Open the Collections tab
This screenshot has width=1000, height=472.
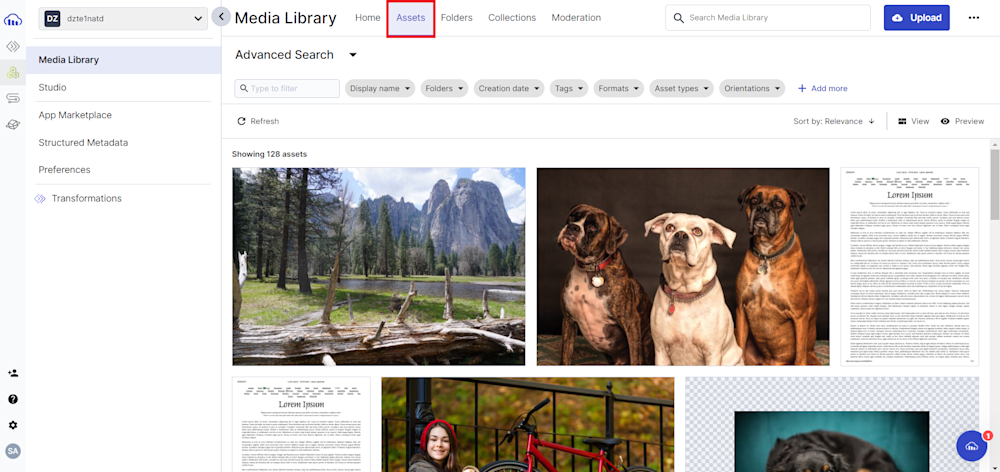tap(512, 18)
